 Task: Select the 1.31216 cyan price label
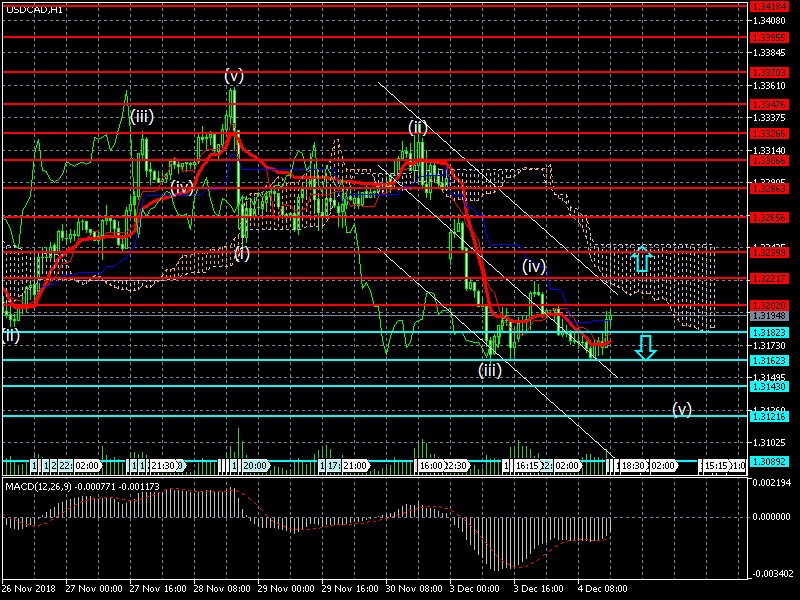tap(769, 417)
